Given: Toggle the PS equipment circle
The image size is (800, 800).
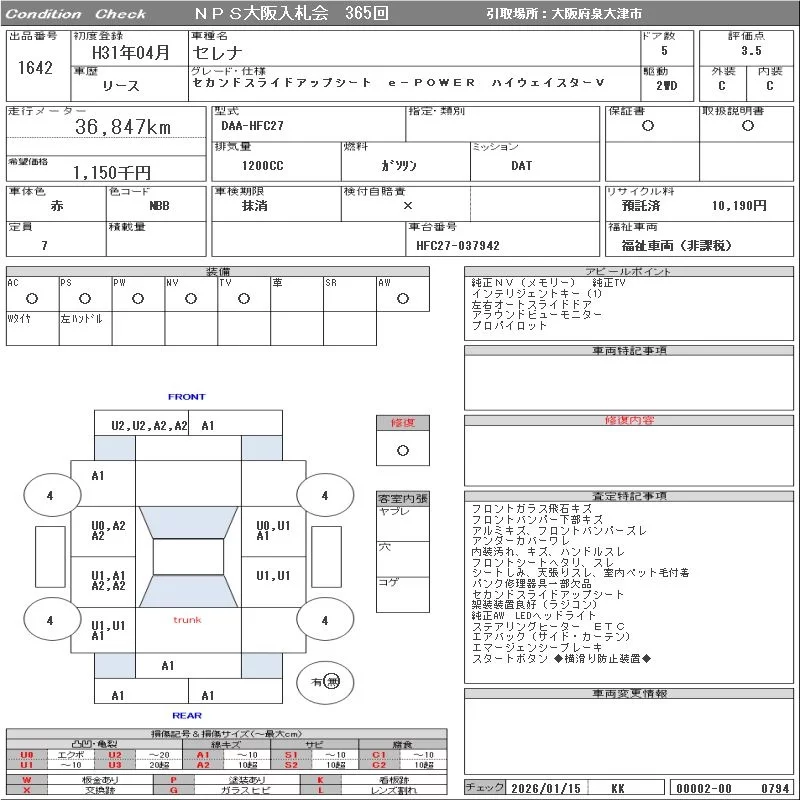Looking at the screenshot, I should 85,299.
